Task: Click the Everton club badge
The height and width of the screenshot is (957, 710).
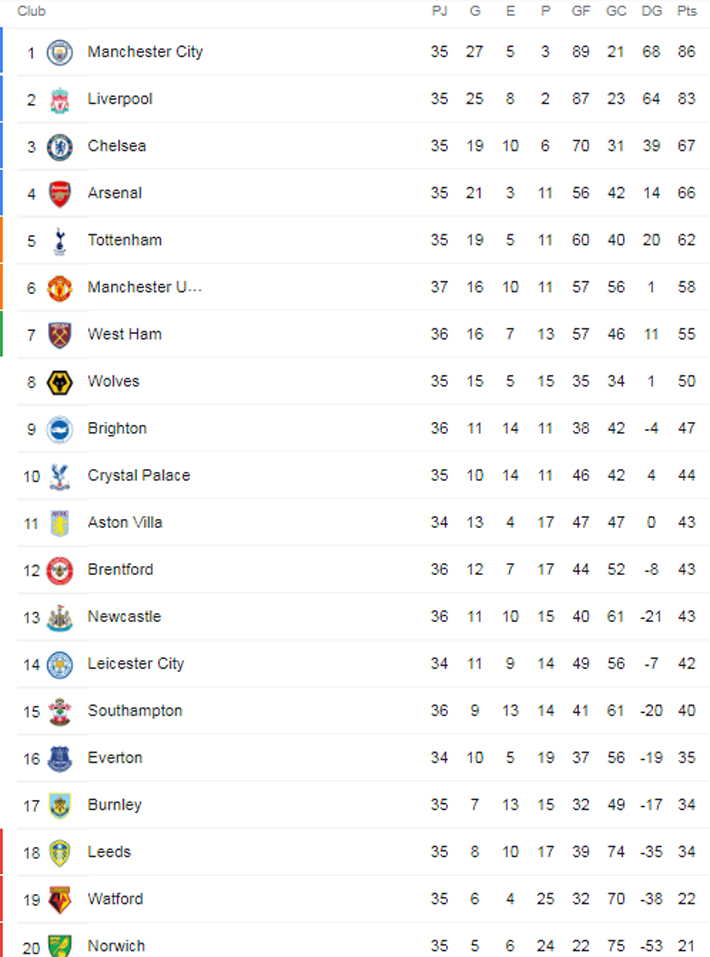Action: pos(60,758)
